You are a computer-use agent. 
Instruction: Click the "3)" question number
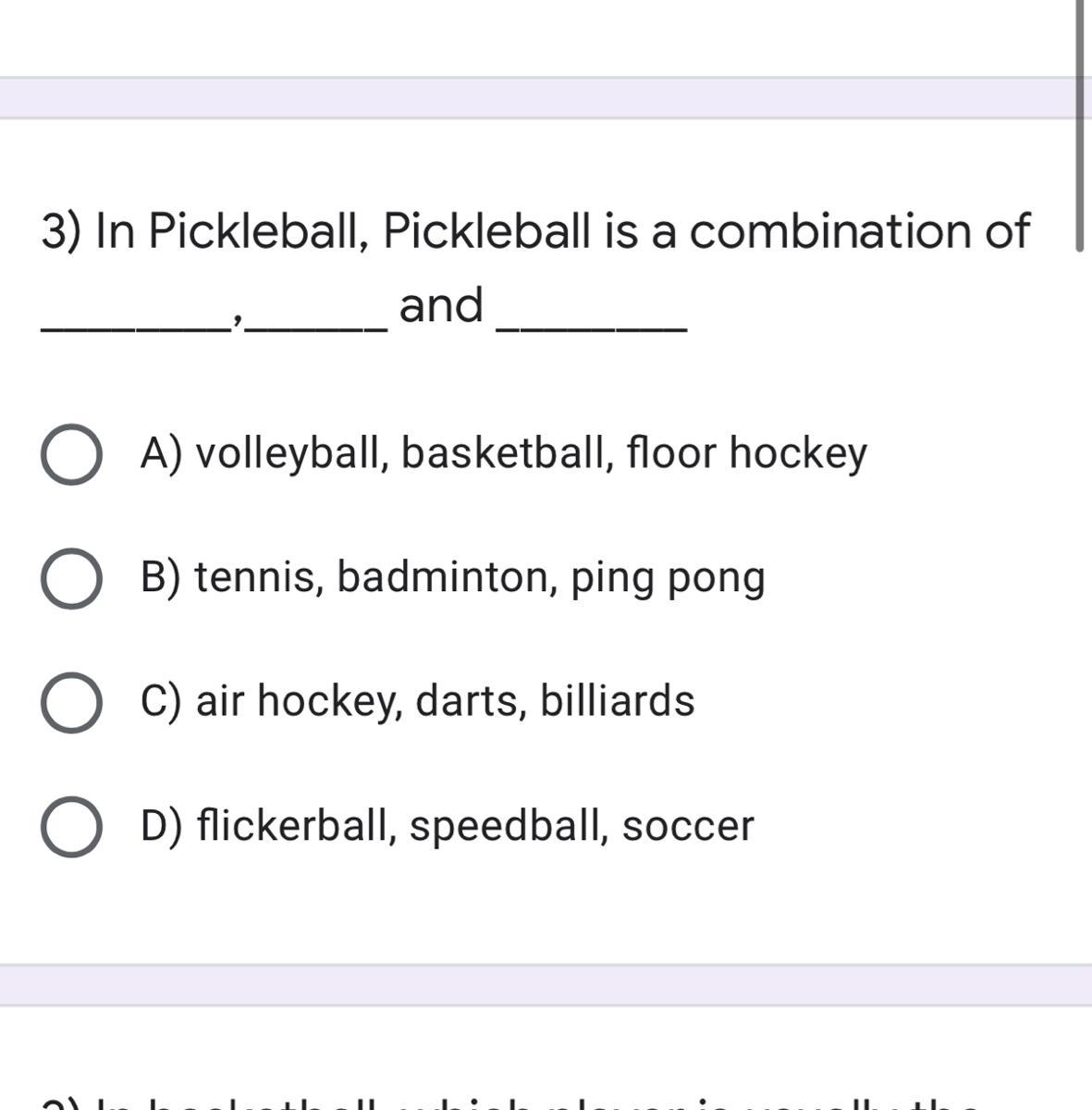[x=63, y=230]
